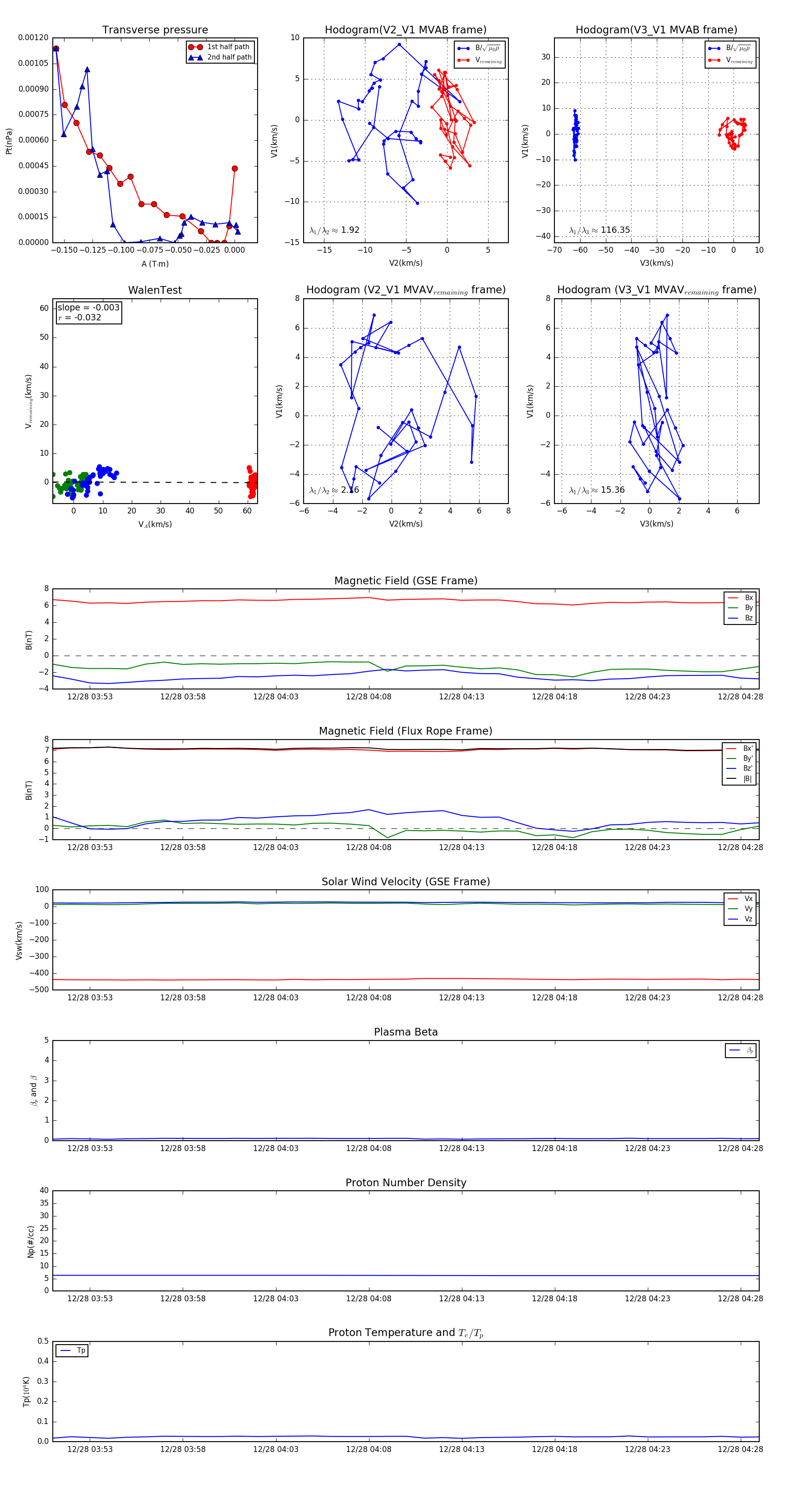Click the |B| legend entry in flux rope plot
The width and height of the screenshot is (812, 1489).
(739, 779)
